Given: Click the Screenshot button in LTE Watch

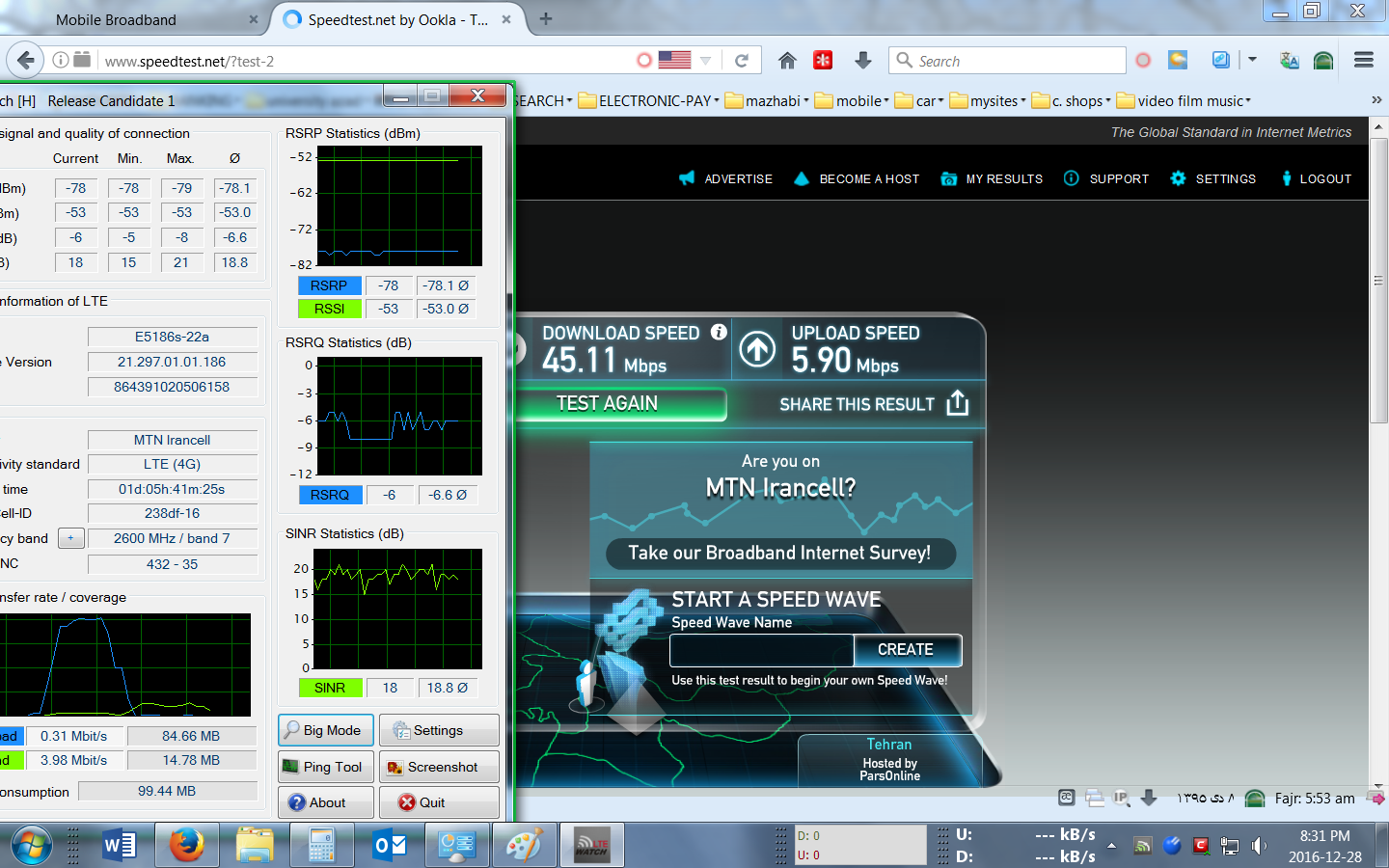Looking at the screenshot, I should pos(439,767).
